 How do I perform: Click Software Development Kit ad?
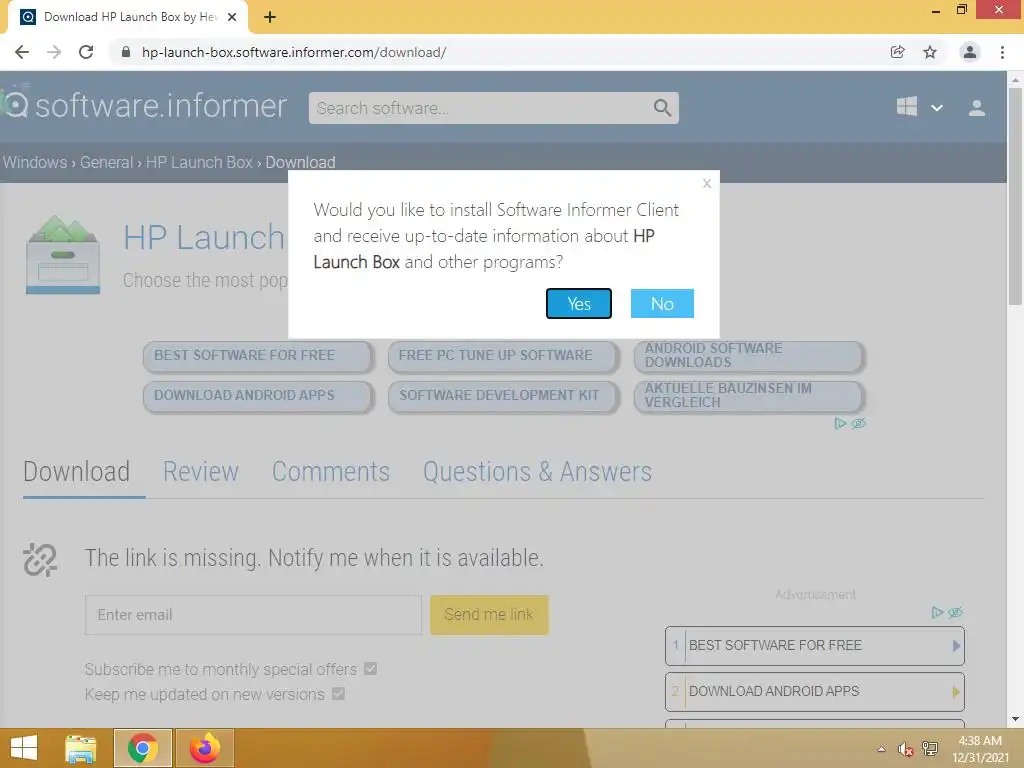(503, 396)
